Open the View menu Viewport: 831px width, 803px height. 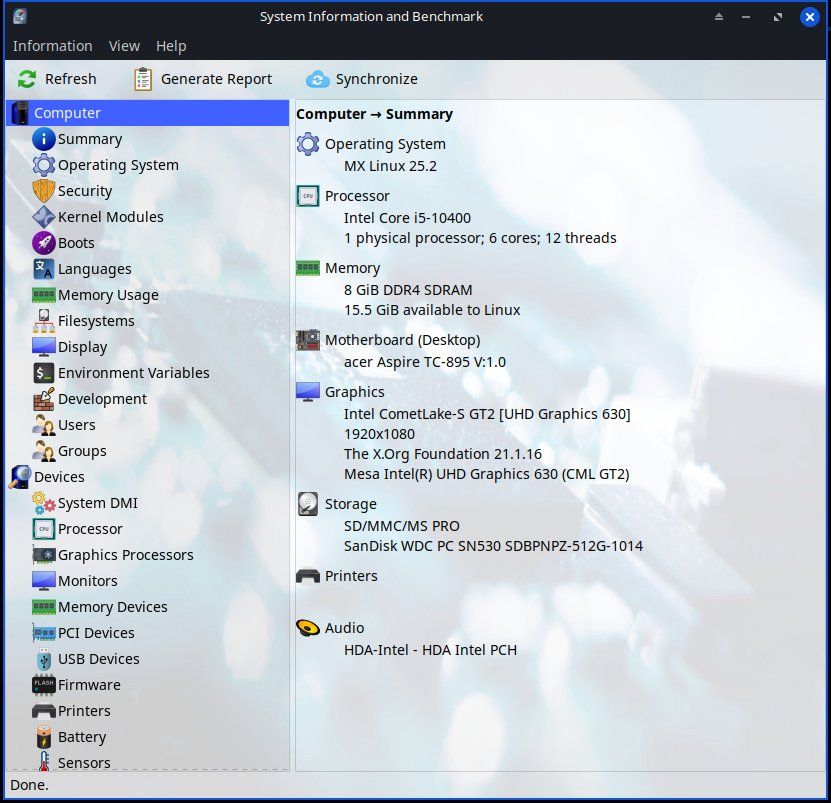pyautogui.click(x=124, y=46)
